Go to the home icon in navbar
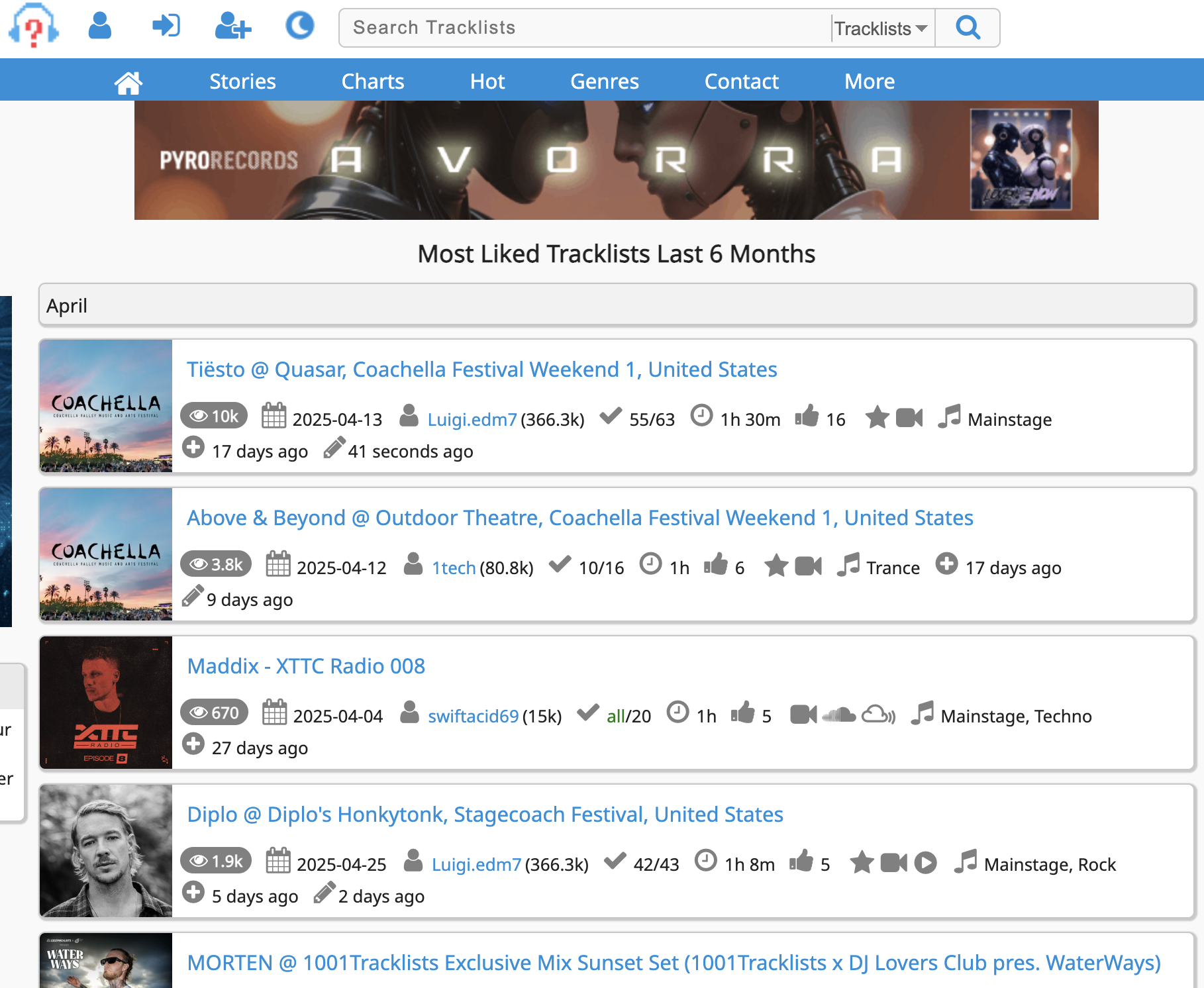The image size is (1204, 988). pyautogui.click(x=128, y=82)
